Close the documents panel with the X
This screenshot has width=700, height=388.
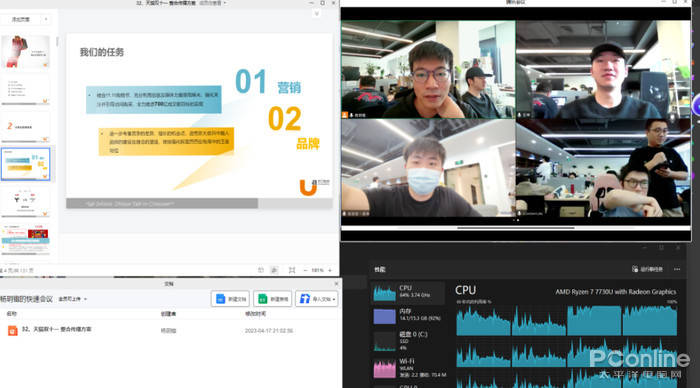point(337,284)
